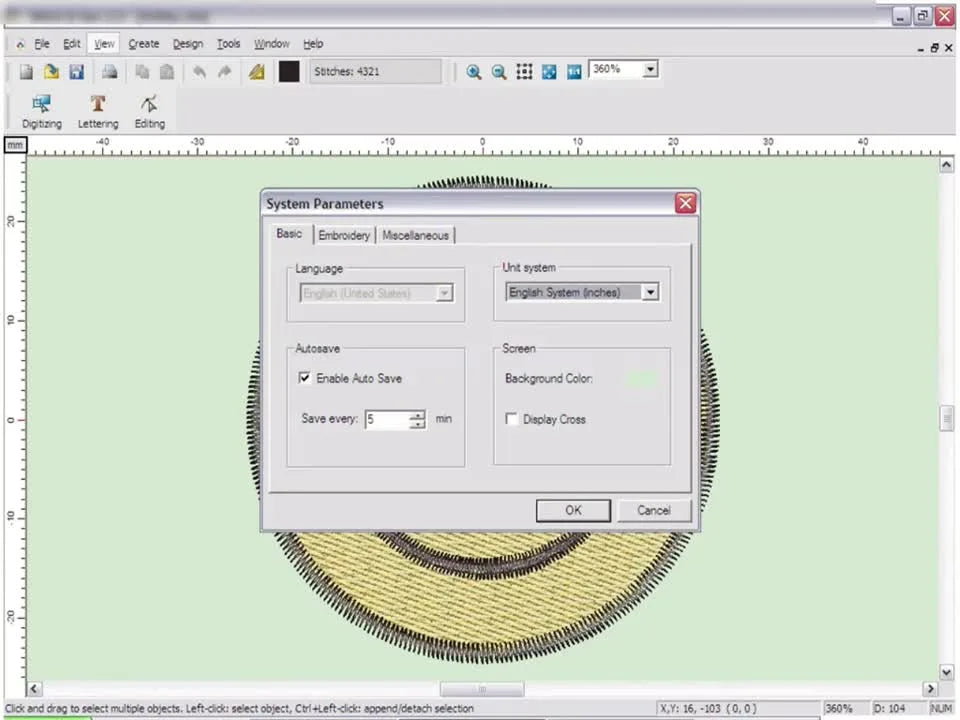Click the Print toolbar icon
This screenshot has width=960, height=720.
tap(110, 72)
